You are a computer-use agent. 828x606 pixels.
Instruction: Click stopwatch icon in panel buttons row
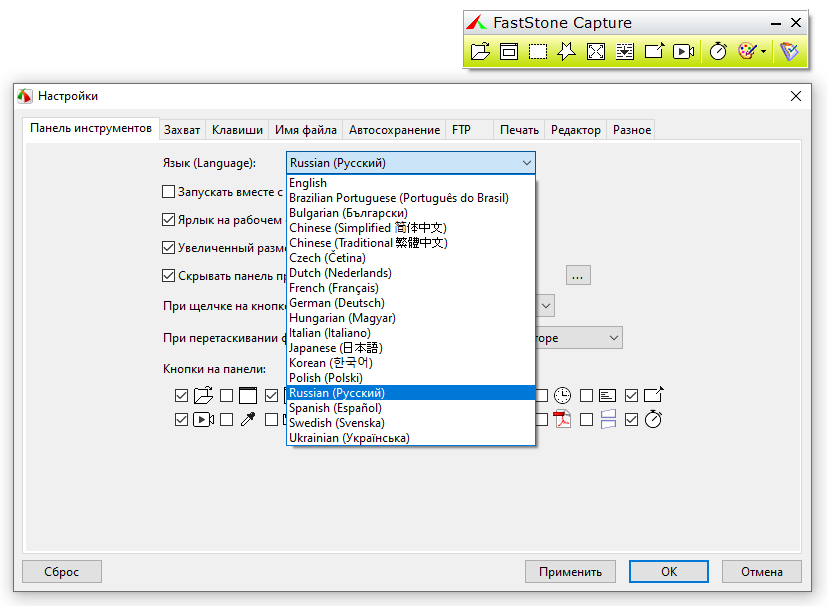coord(653,419)
